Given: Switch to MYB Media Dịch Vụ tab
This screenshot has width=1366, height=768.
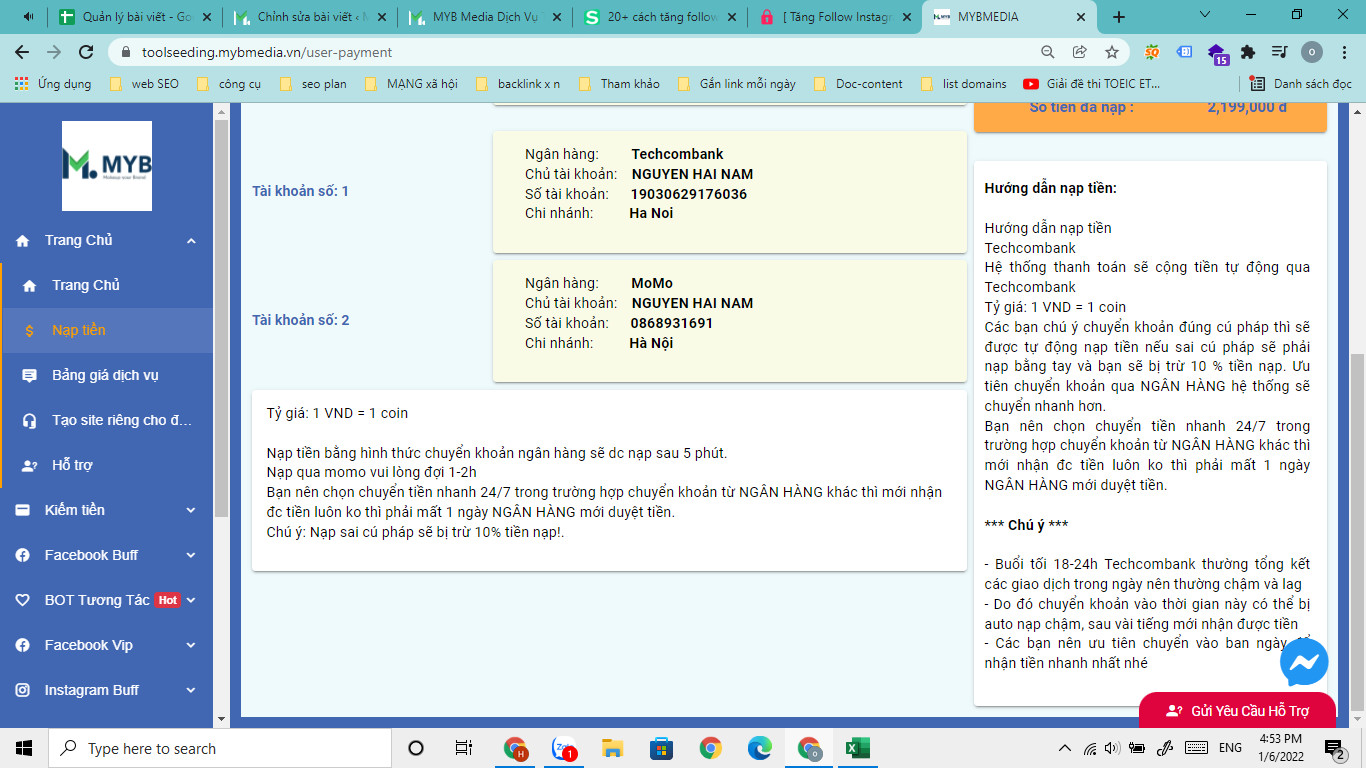Looking at the screenshot, I should click(x=485, y=17).
